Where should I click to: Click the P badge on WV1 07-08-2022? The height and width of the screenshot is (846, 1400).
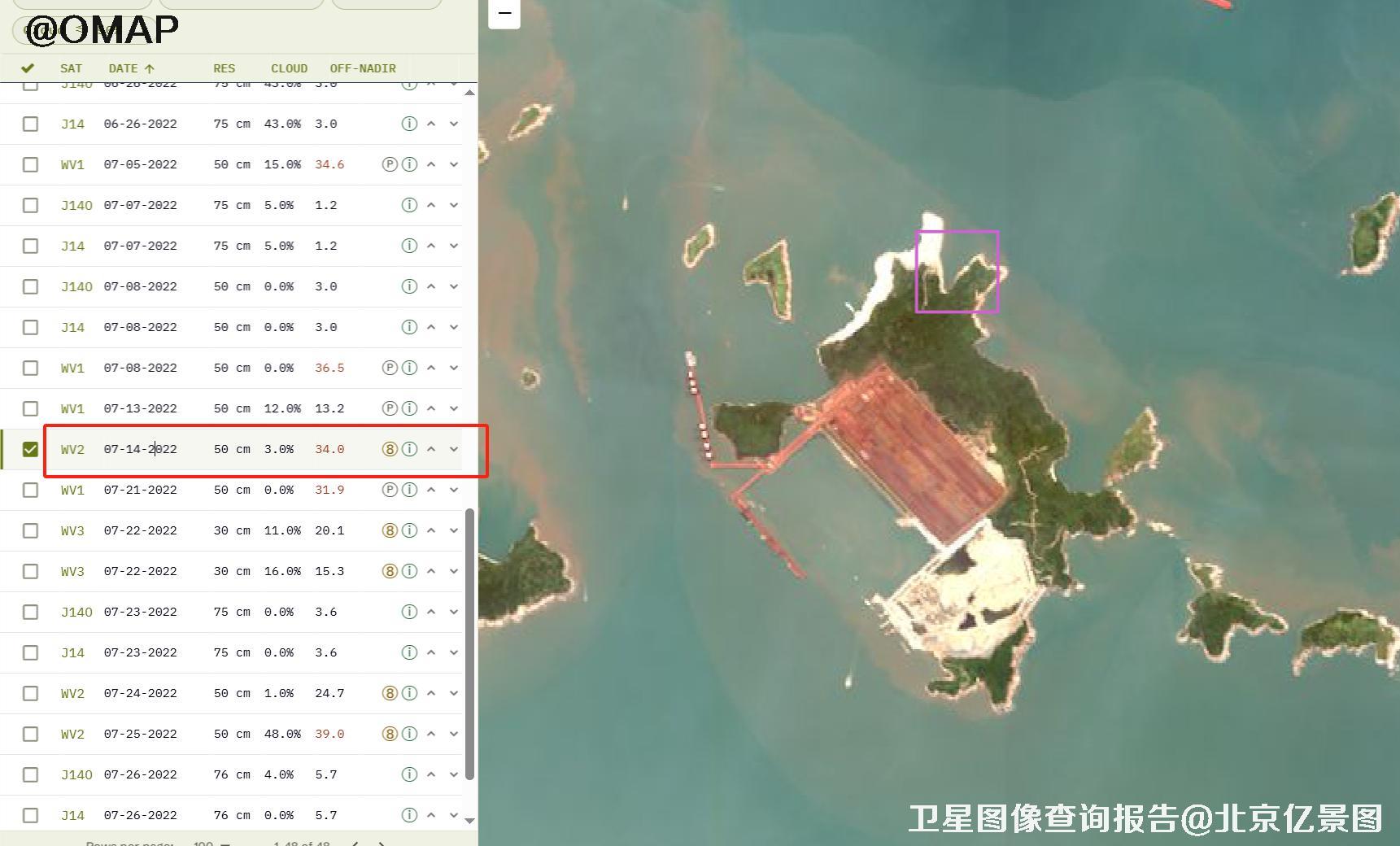(x=390, y=368)
